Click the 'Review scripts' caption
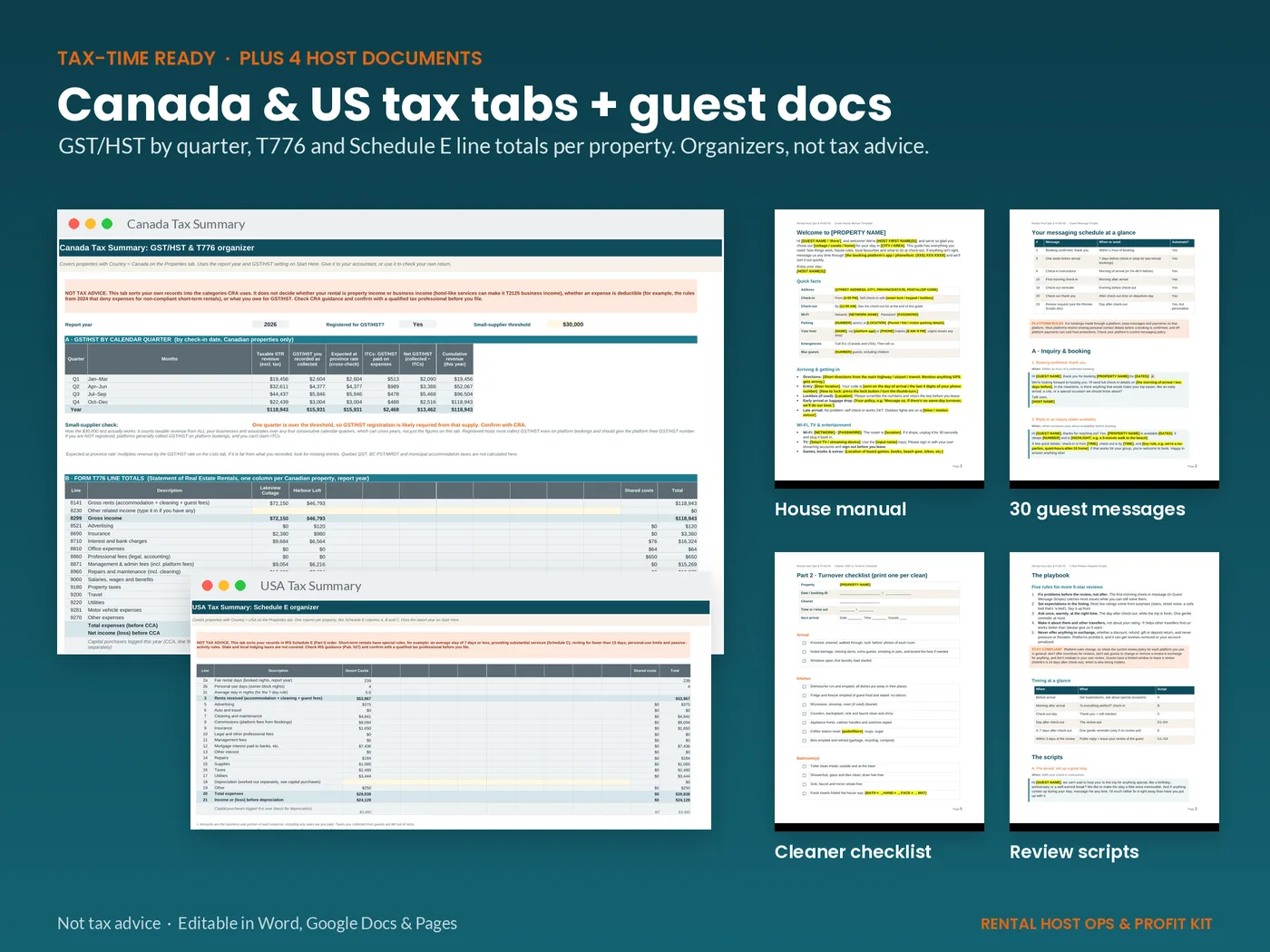Viewport: 1270px width, 952px height. (1074, 852)
